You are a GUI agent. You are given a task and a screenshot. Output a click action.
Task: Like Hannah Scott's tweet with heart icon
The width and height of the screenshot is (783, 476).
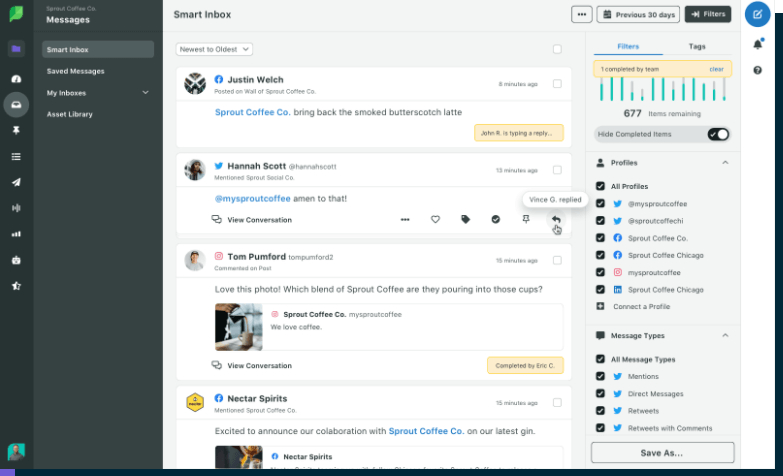[435, 219]
